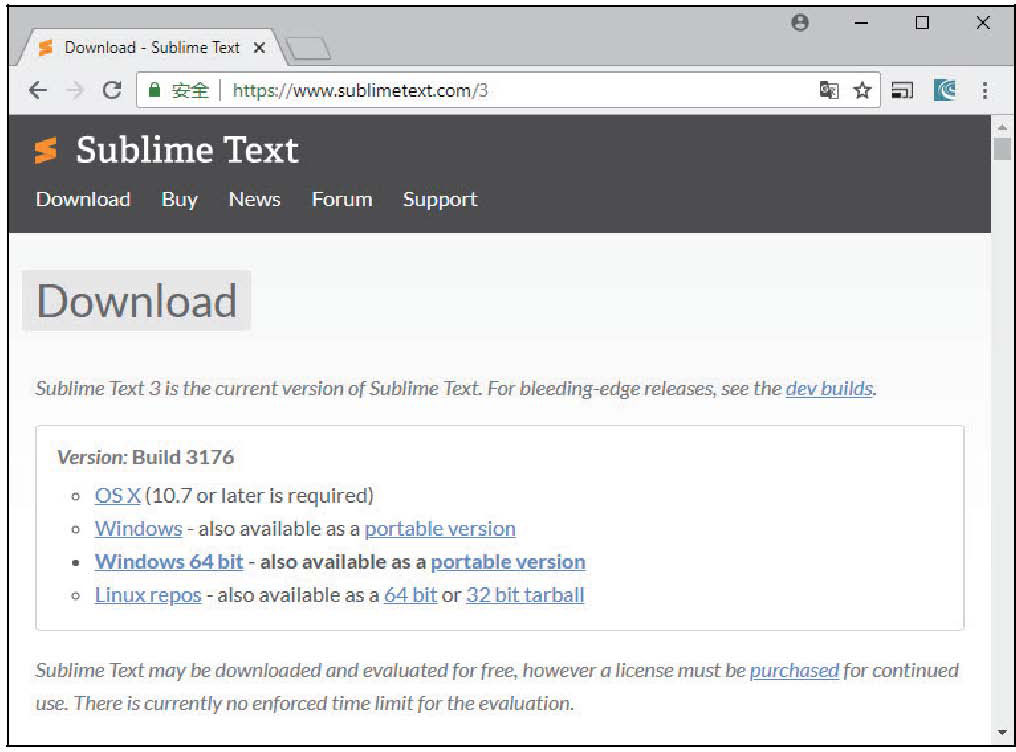Click the Sublime Text site title
1016x752 pixels.
pyautogui.click(x=187, y=150)
